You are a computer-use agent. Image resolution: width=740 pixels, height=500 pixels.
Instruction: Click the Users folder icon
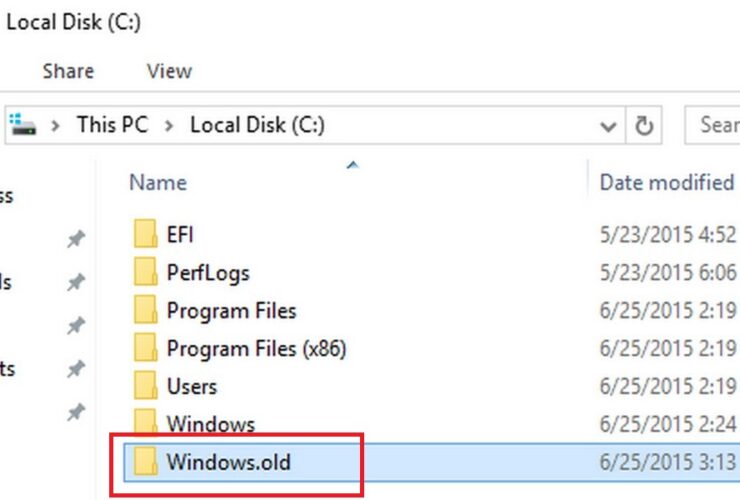pyautogui.click(x=145, y=386)
